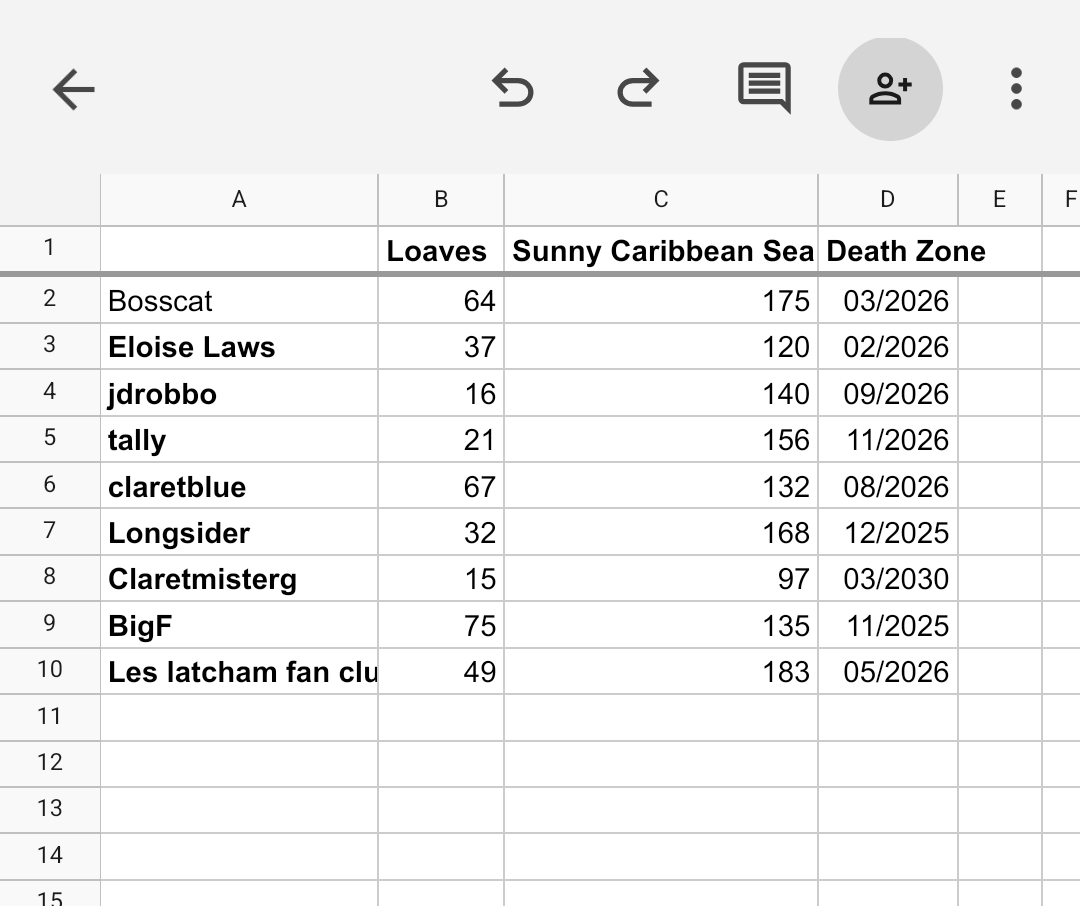Click the Loaves header cell
Screen dimensions: 1080x906
pos(440,251)
